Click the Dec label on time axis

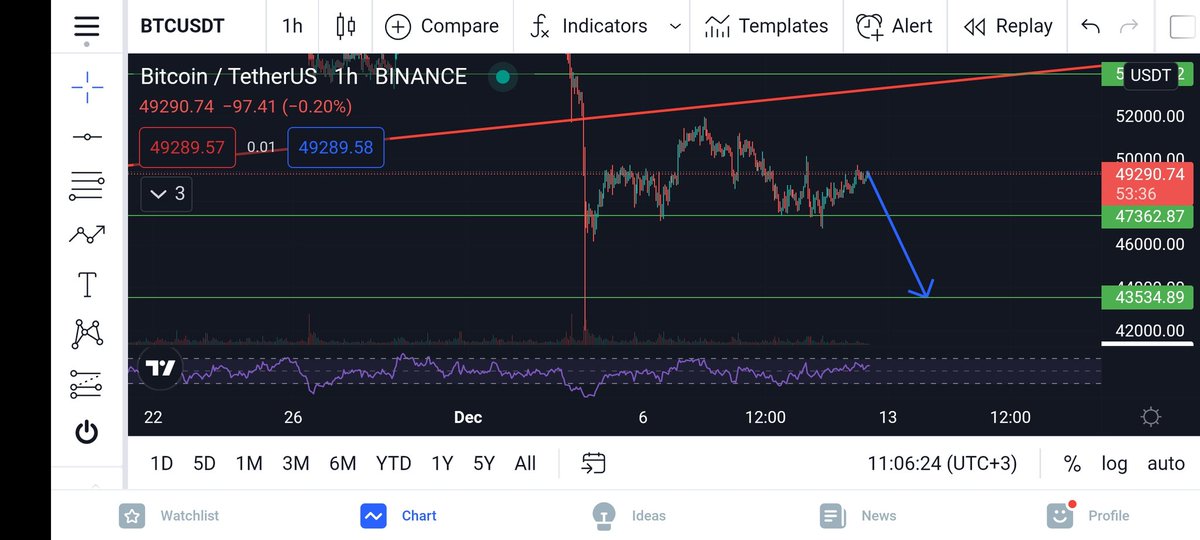point(468,417)
